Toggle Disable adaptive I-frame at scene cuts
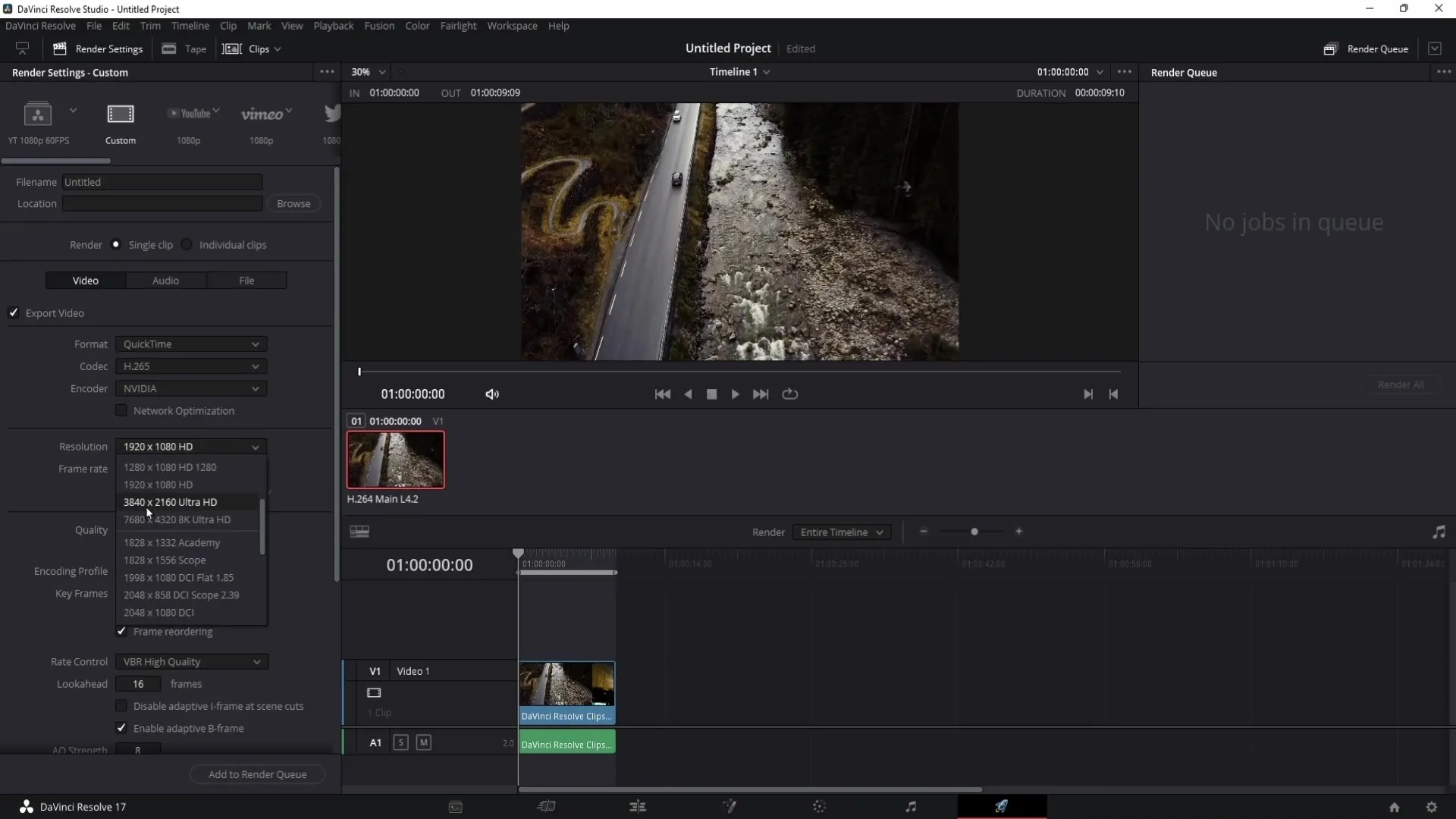Screen dimensions: 1456x819 click(x=121, y=706)
